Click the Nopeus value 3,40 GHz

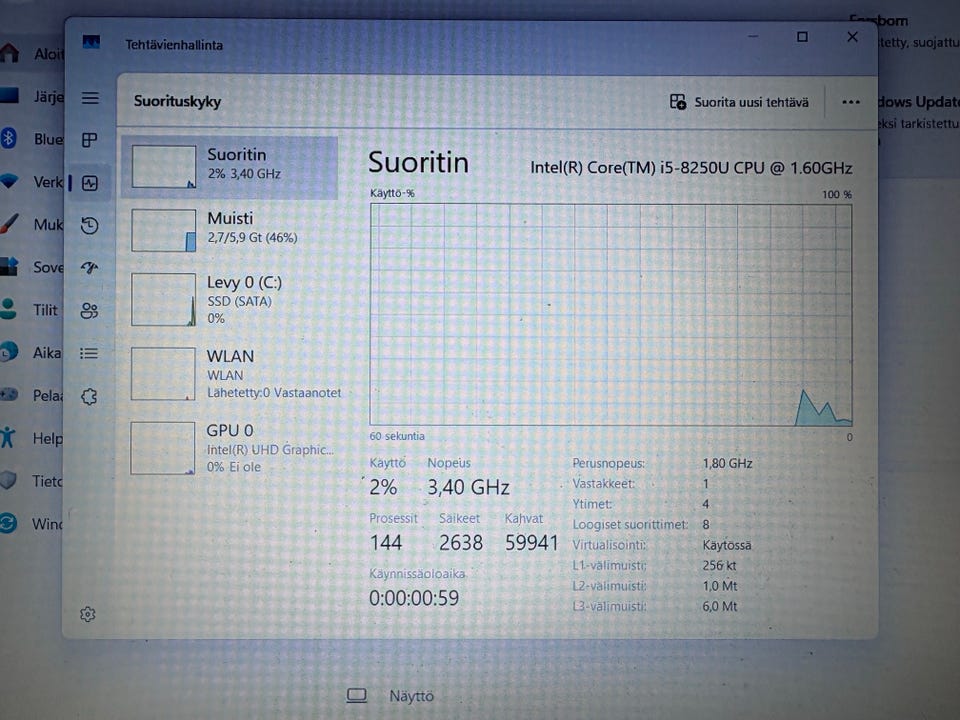point(468,487)
